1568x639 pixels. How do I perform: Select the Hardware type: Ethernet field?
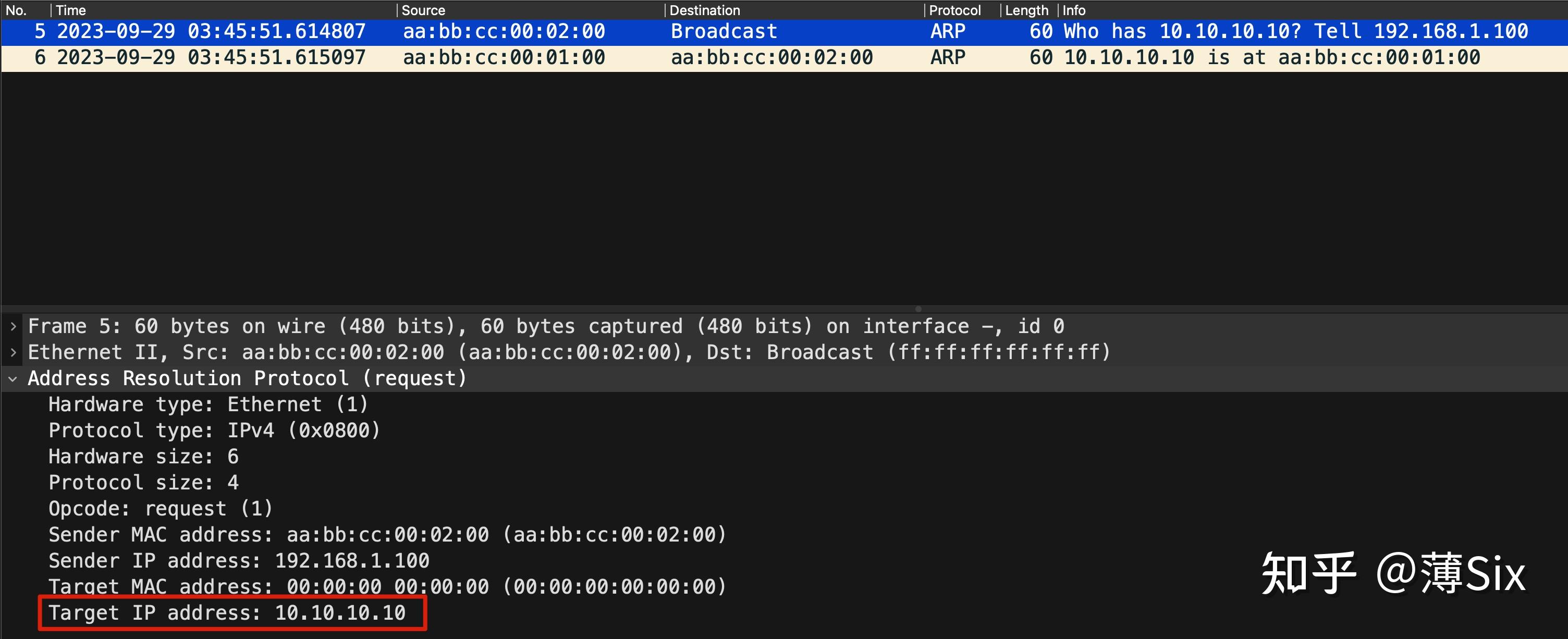(208, 404)
